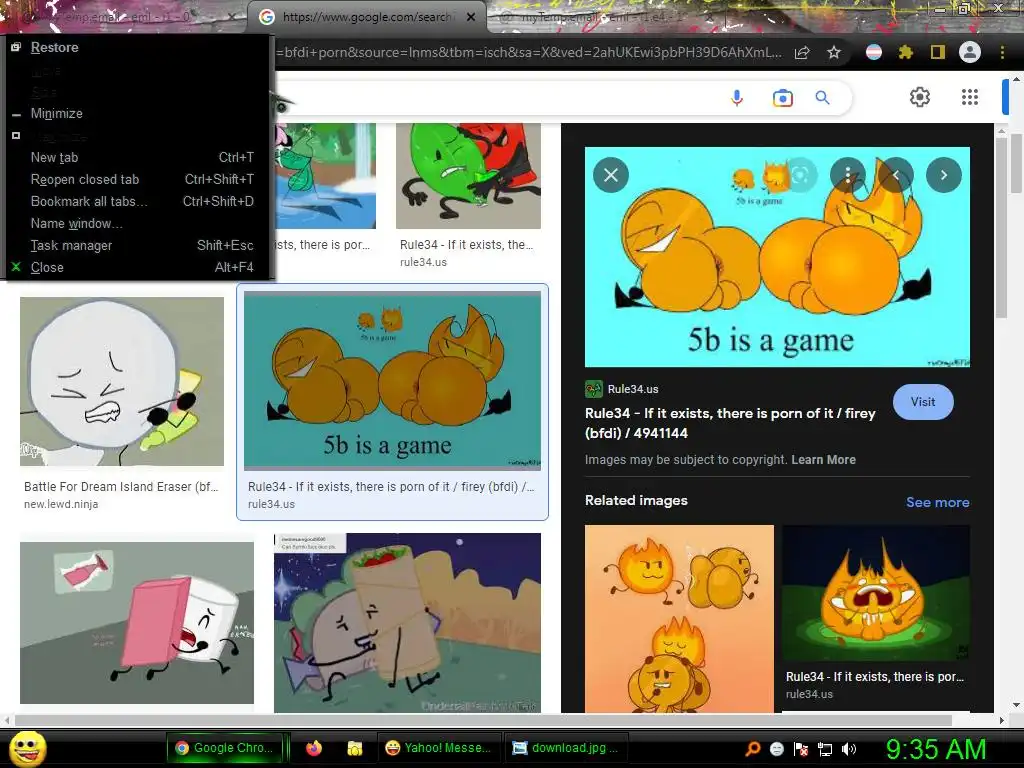Image resolution: width=1024 pixels, height=768 pixels.
Task: Choose Restore from the window menu
Action: 137,48
